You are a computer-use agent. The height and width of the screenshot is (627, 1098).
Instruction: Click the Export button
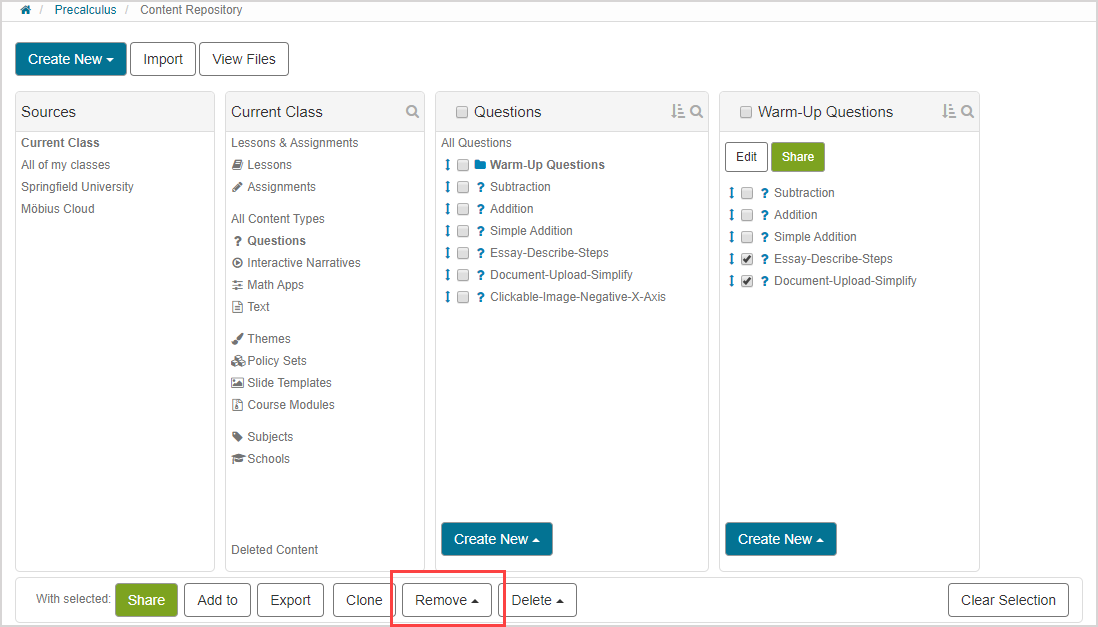coord(291,600)
